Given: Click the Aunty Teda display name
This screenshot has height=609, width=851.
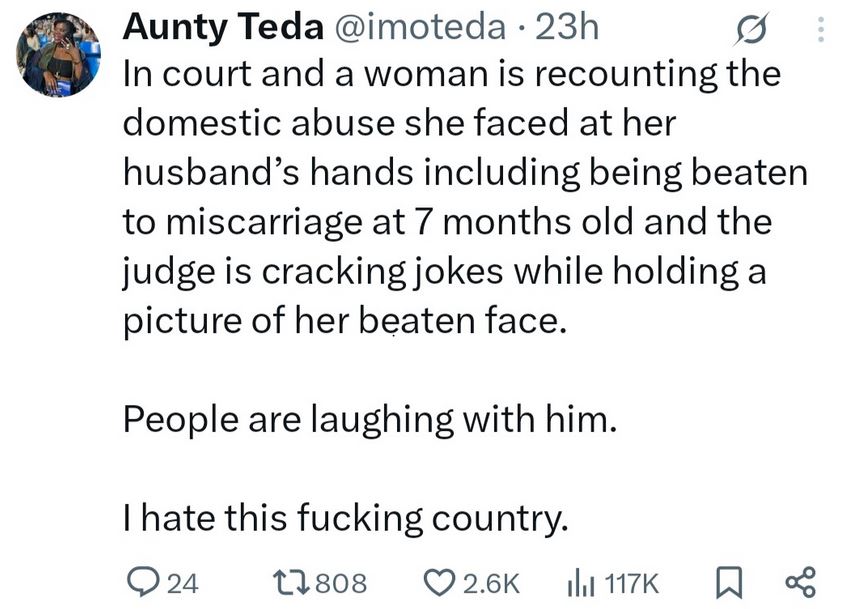Looking at the screenshot, I should pyautogui.click(x=223, y=27).
